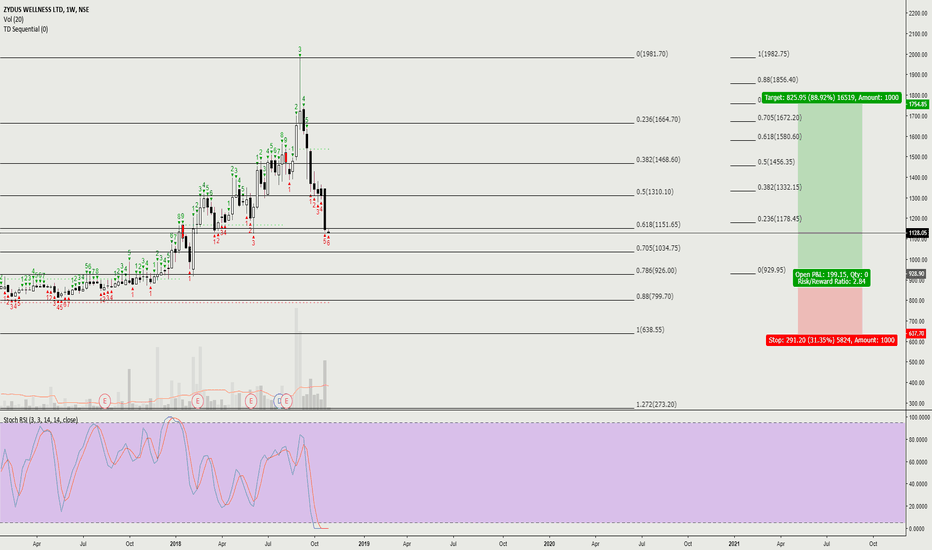Select the TD Sequential (0) indicator label

click(x=26, y=29)
